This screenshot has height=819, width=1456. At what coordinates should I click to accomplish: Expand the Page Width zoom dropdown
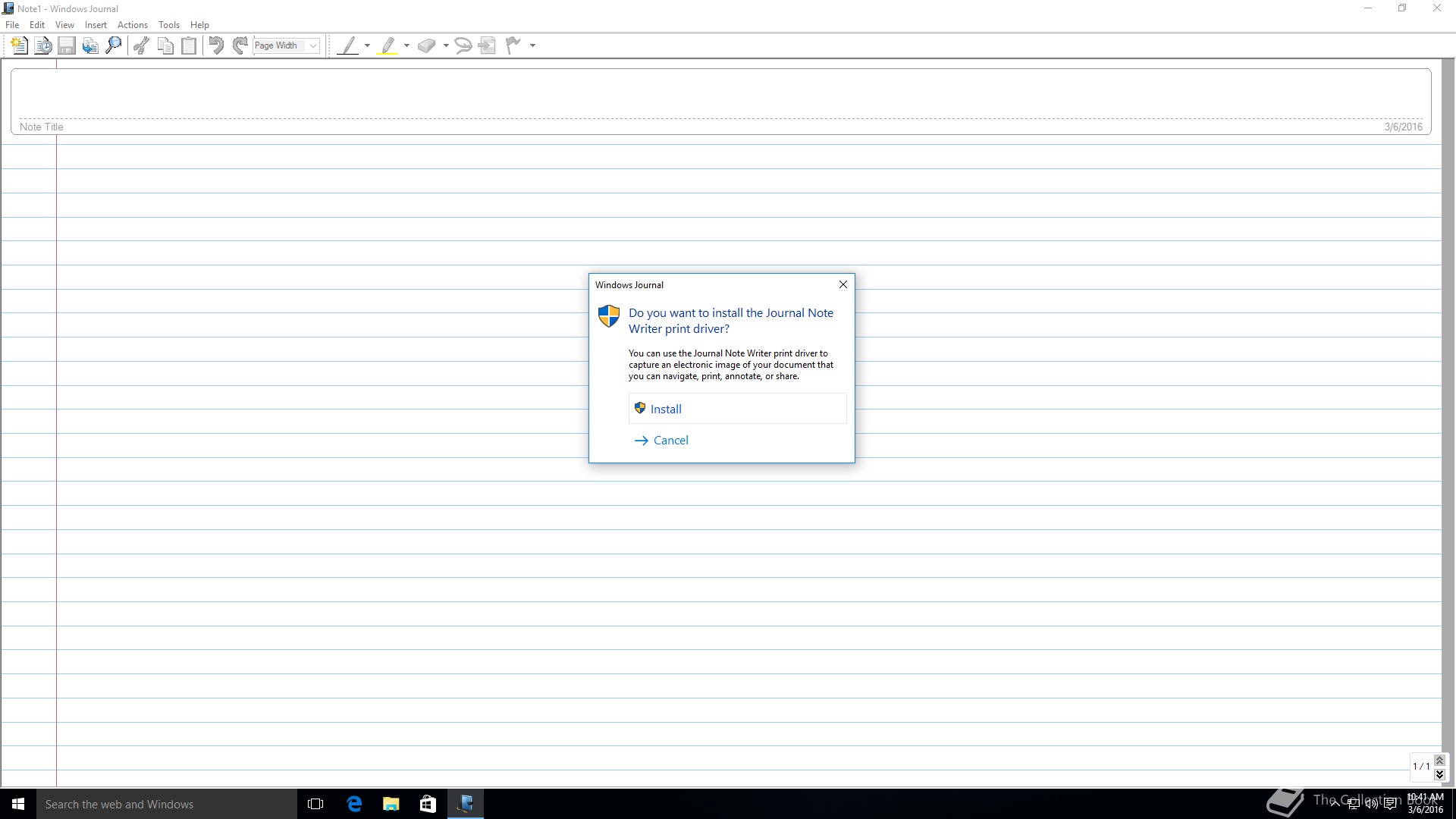tap(312, 45)
